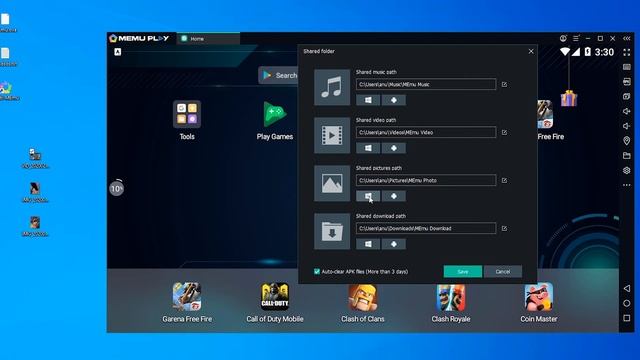Enter fullscreen mode from sidebar
Screen dimensions: 640x360
coord(627,52)
